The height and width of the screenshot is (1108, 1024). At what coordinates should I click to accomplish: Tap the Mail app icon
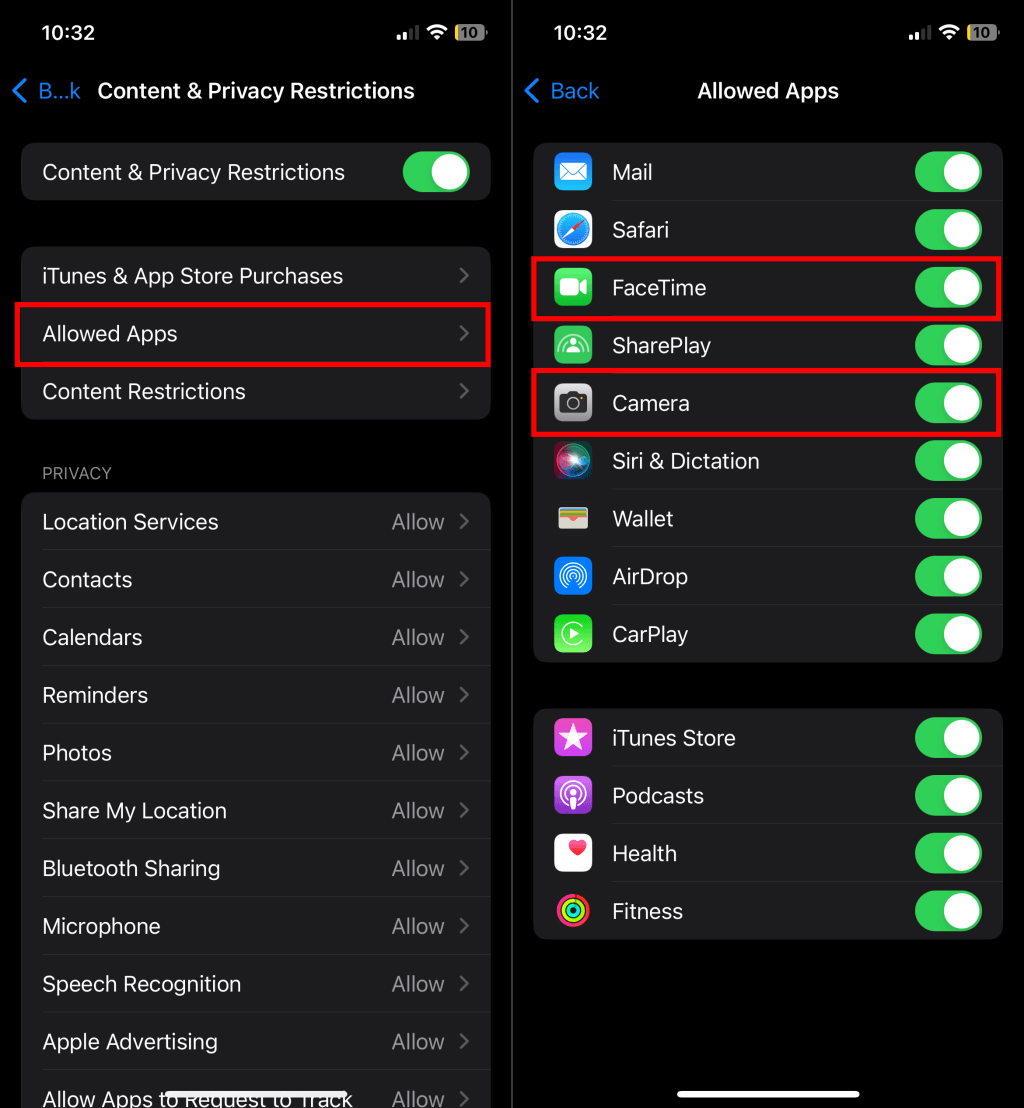tap(572, 172)
